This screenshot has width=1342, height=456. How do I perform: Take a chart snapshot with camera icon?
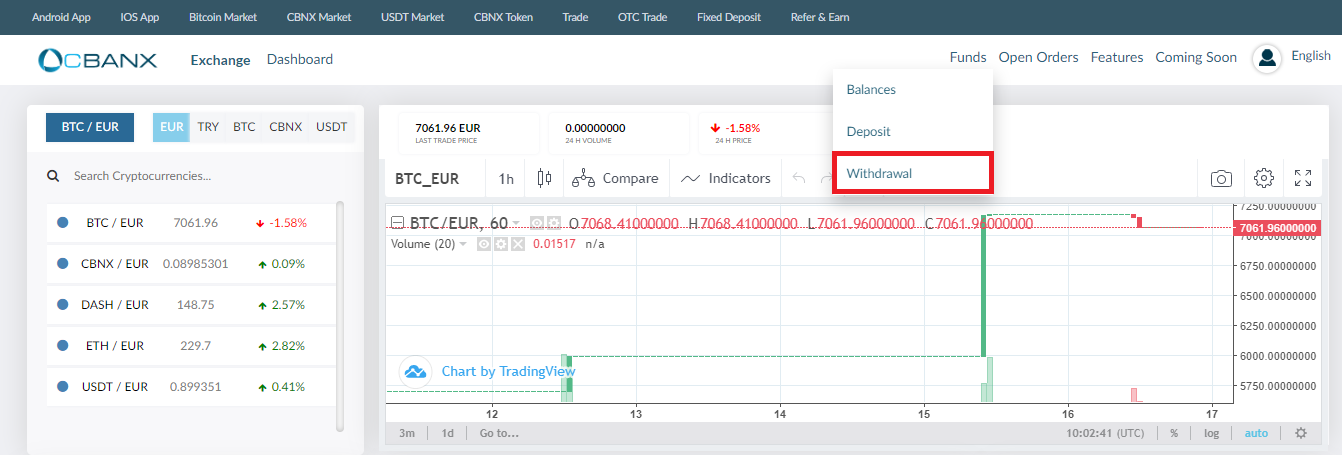tap(1221, 178)
